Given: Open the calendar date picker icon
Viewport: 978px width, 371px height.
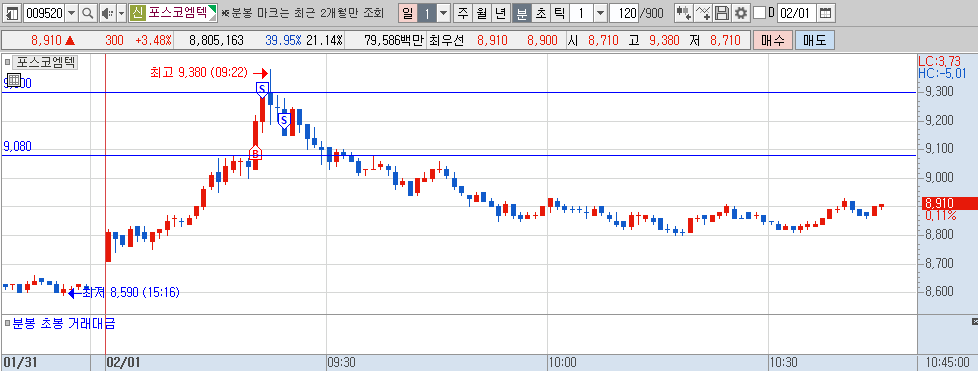Looking at the screenshot, I should click(825, 12).
